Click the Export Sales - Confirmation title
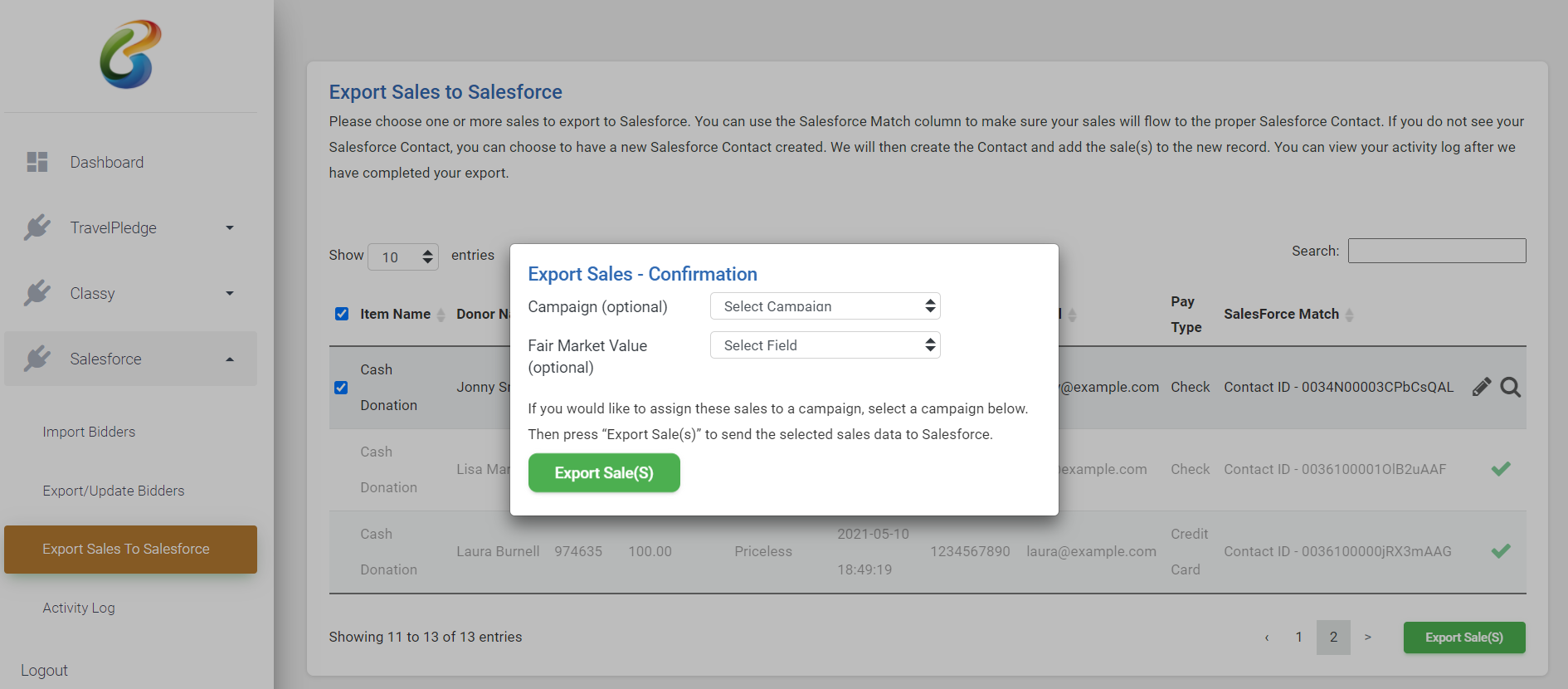Image resolution: width=1568 pixels, height=689 pixels. coord(643,274)
